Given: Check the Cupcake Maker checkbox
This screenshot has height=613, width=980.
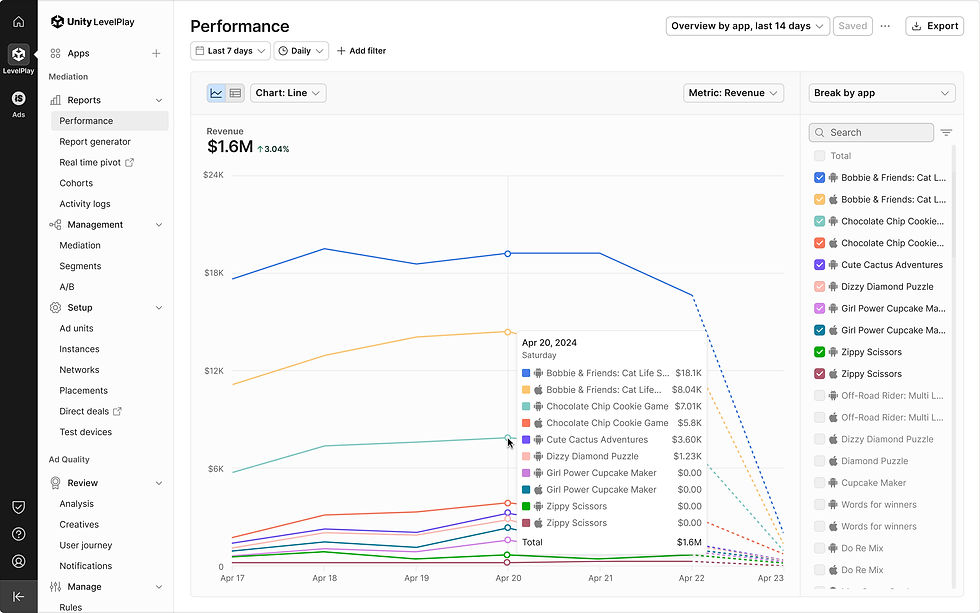Looking at the screenshot, I should click(x=819, y=483).
